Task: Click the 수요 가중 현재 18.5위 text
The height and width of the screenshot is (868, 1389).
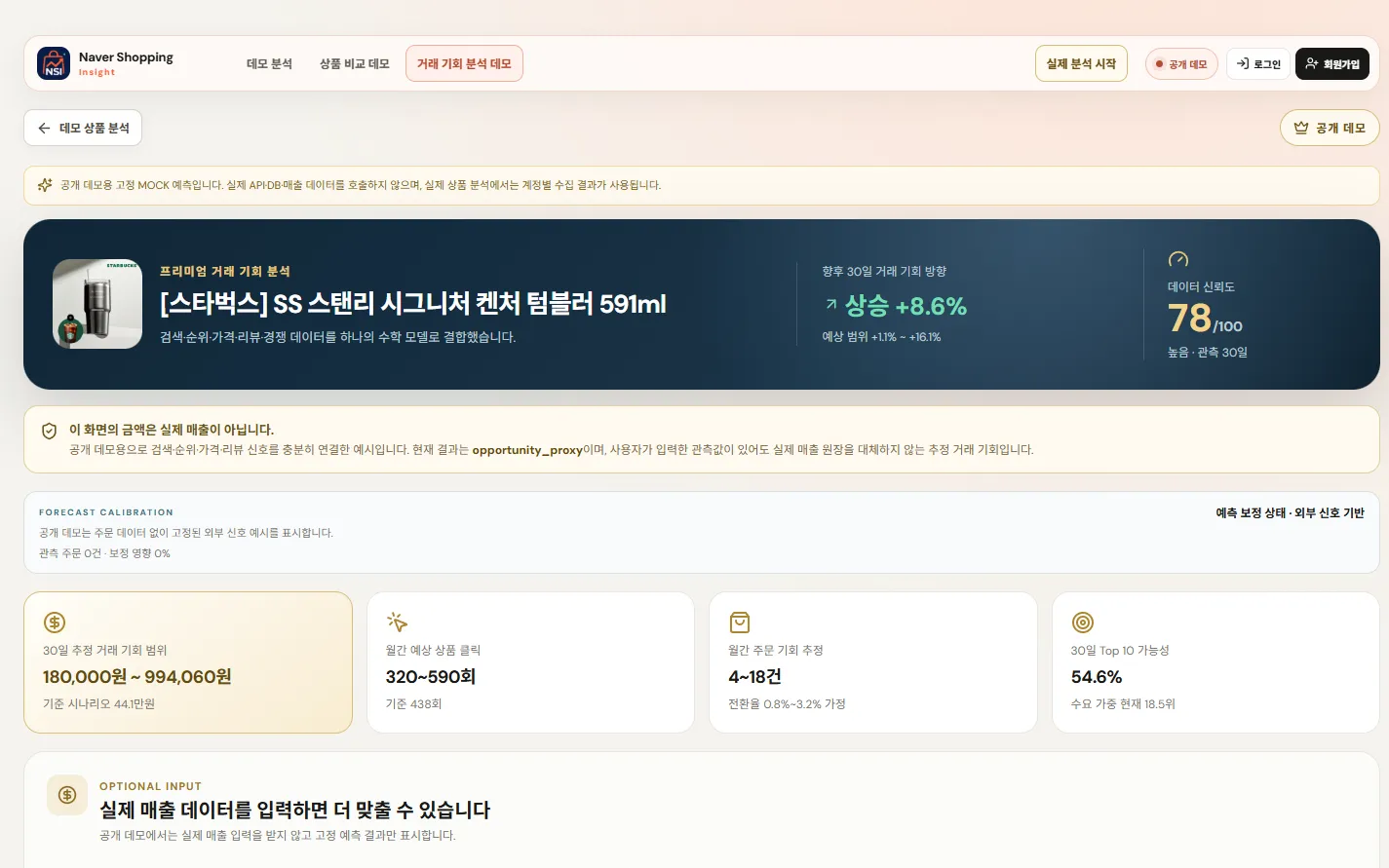Action: (x=1123, y=704)
